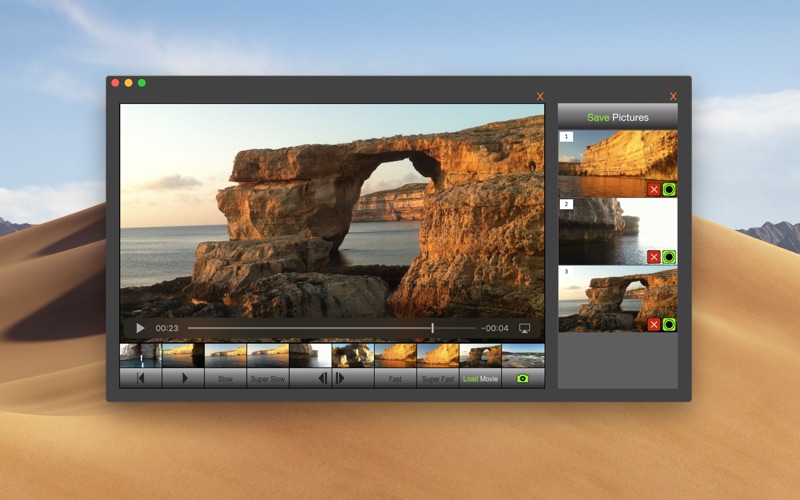This screenshot has width=800, height=500.
Task: Click the green circle icon on picture 3
Action: pyautogui.click(x=669, y=324)
